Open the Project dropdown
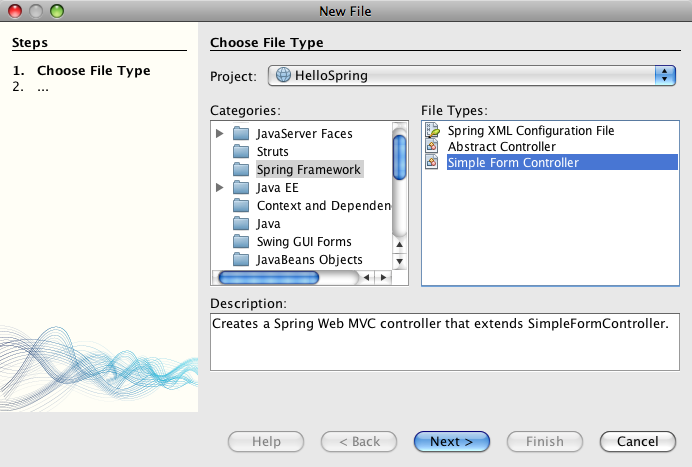 click(664, 75)
